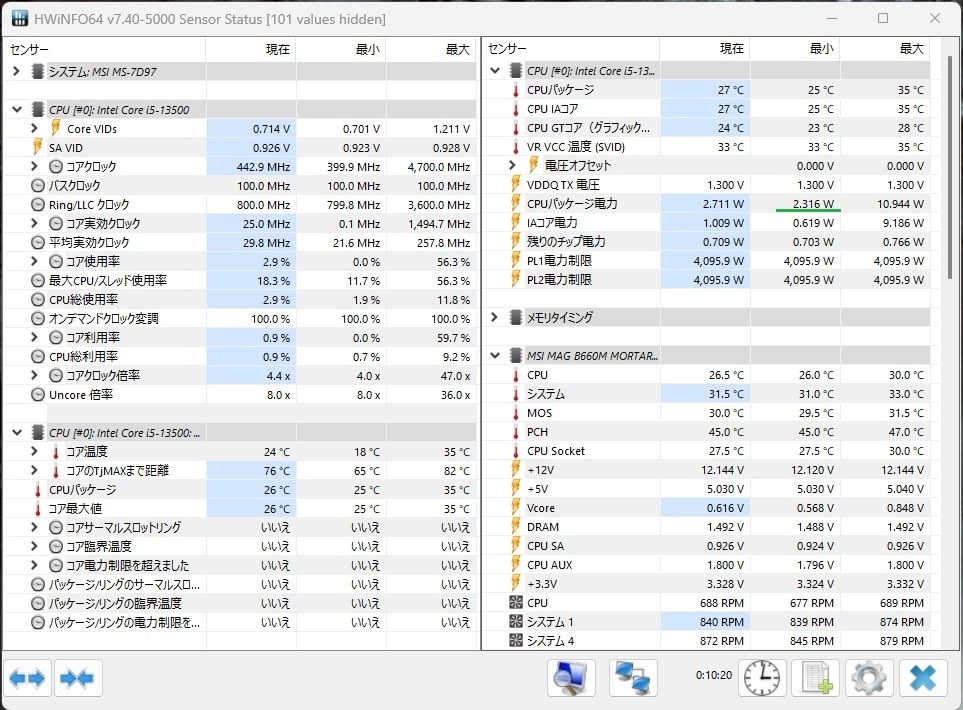Expand the コアクロック row
Viewport: 963px width, 710px height.
click(x=34, y=166)
